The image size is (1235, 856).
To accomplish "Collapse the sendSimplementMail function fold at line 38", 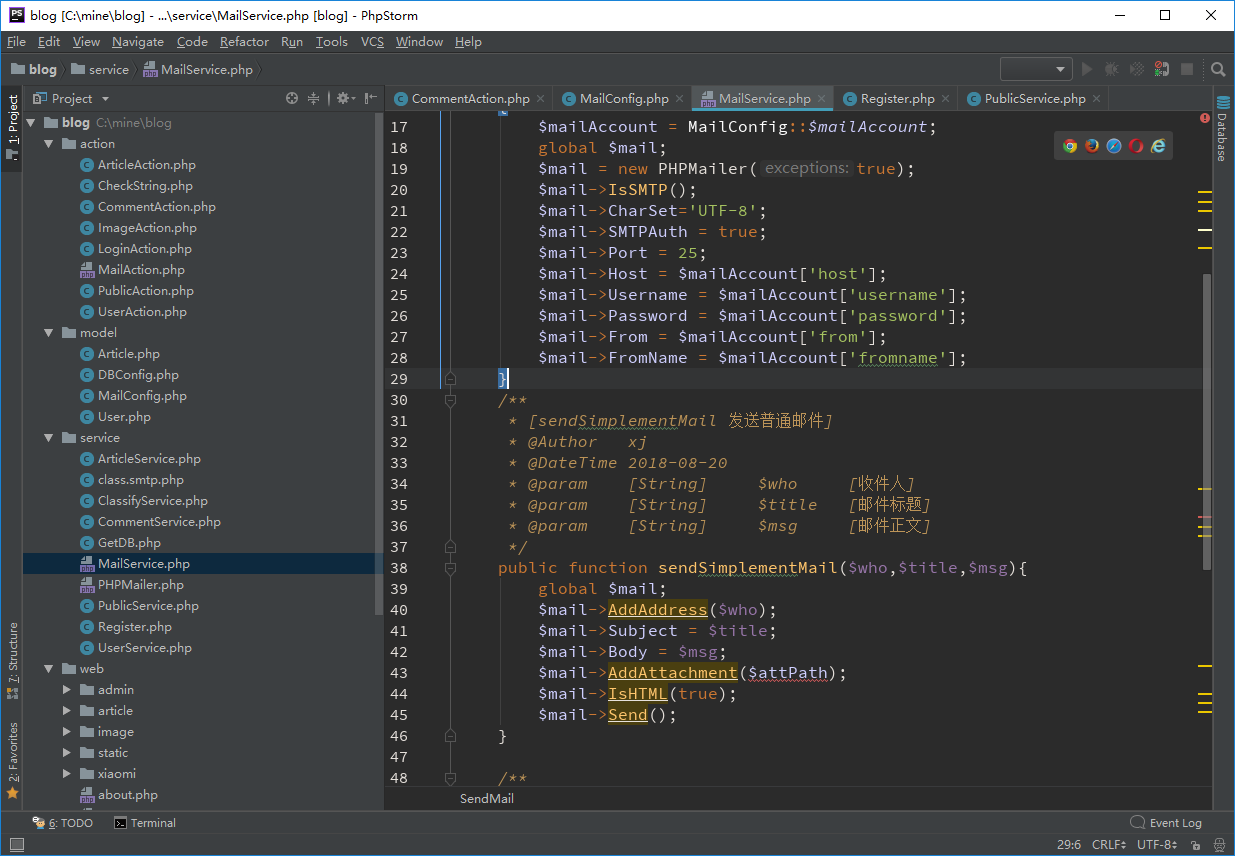I will (x=451, y=568).
